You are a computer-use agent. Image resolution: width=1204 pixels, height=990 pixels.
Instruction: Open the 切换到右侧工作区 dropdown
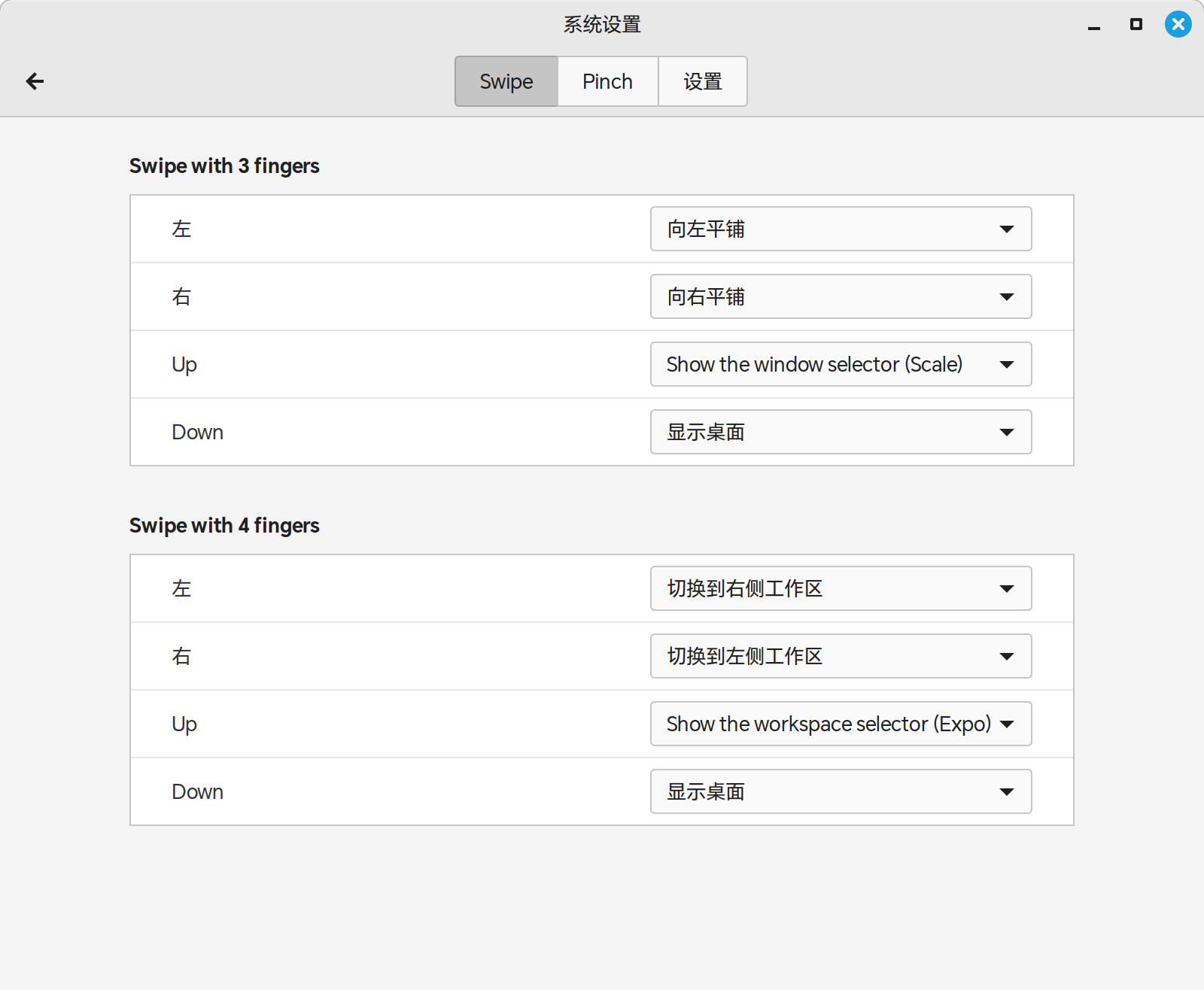click(841, 588)
